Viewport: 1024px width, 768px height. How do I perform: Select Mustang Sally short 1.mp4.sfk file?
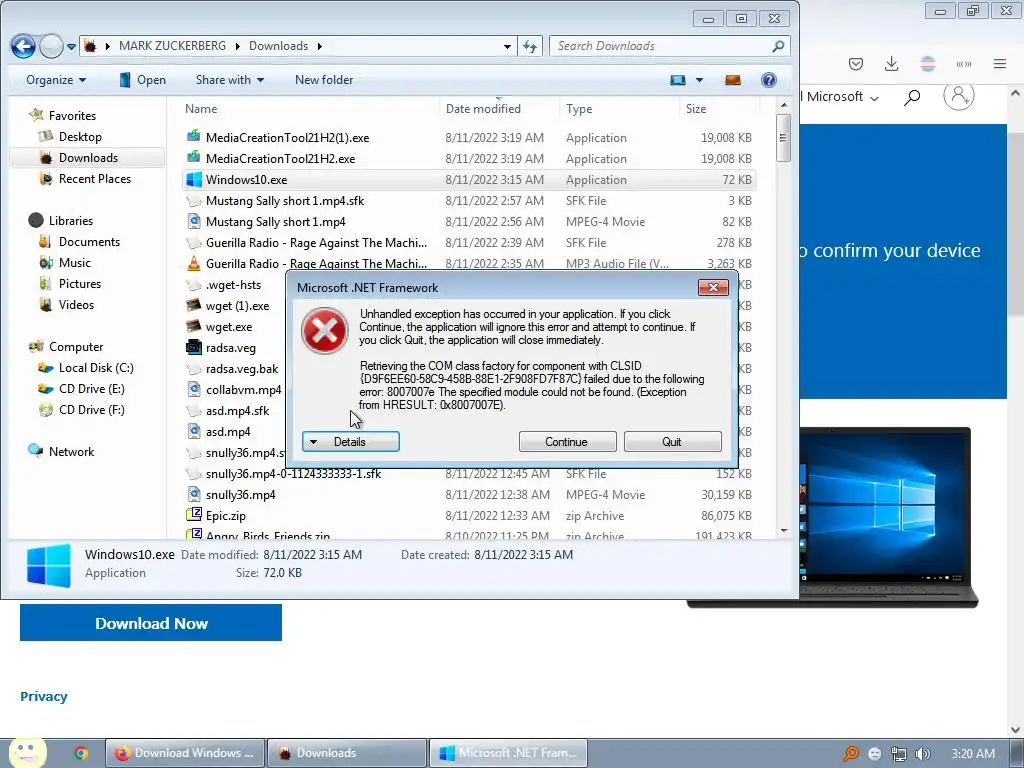pos(469,200)
